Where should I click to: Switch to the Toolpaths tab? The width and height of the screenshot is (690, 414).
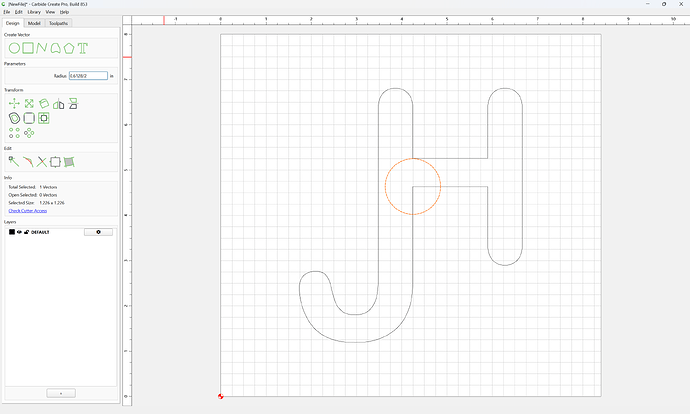click(58, 23)
